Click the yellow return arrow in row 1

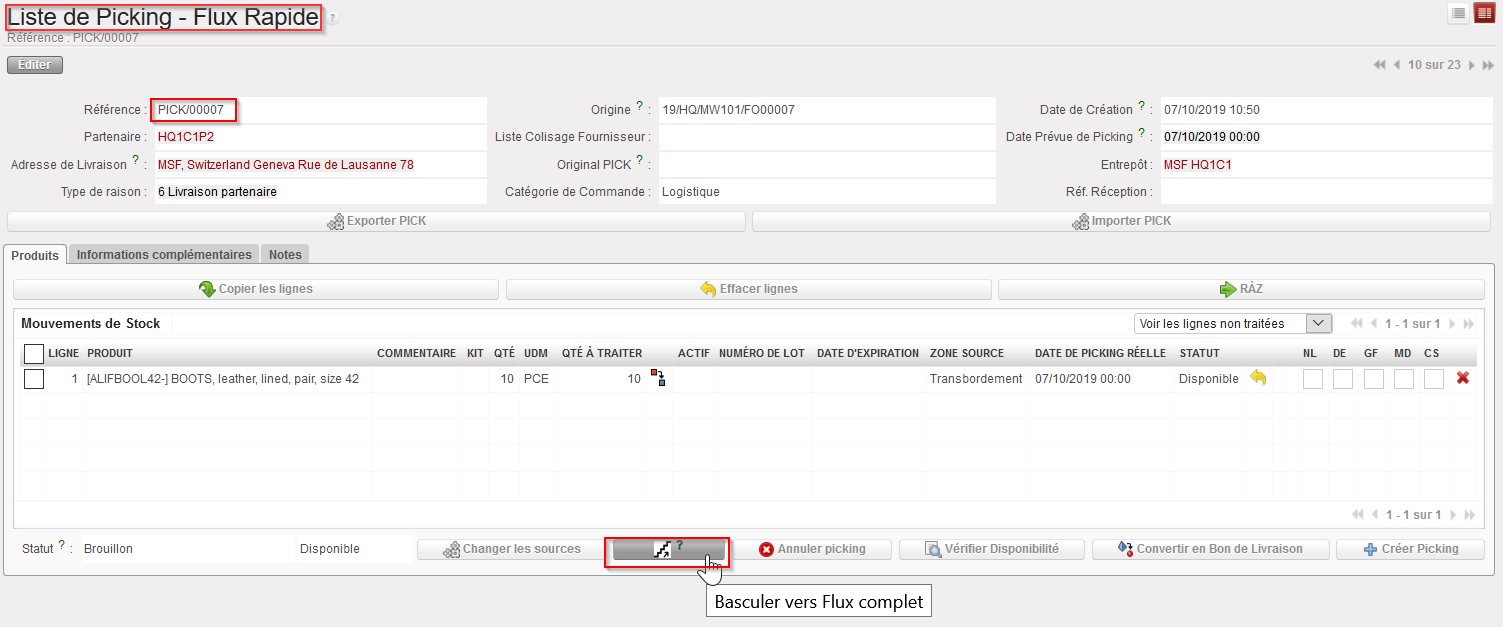[1258, 378]
